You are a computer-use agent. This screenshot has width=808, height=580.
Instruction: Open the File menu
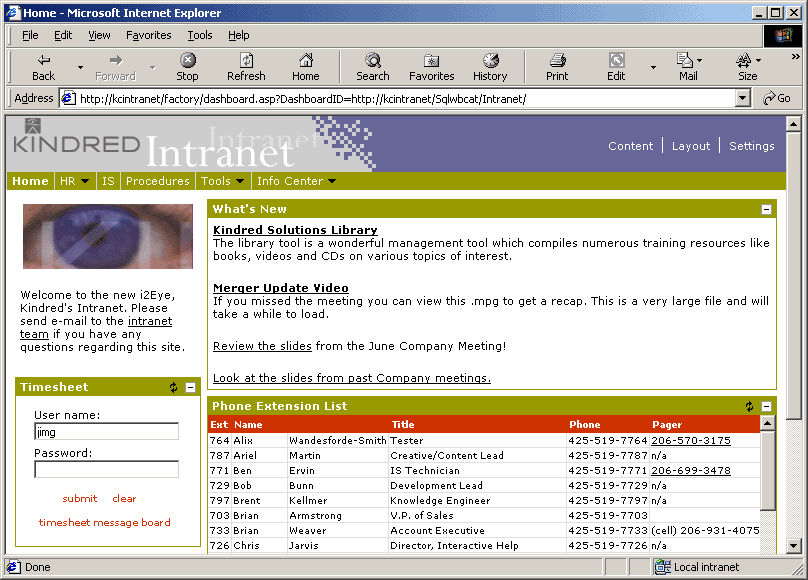click(30, 35)
